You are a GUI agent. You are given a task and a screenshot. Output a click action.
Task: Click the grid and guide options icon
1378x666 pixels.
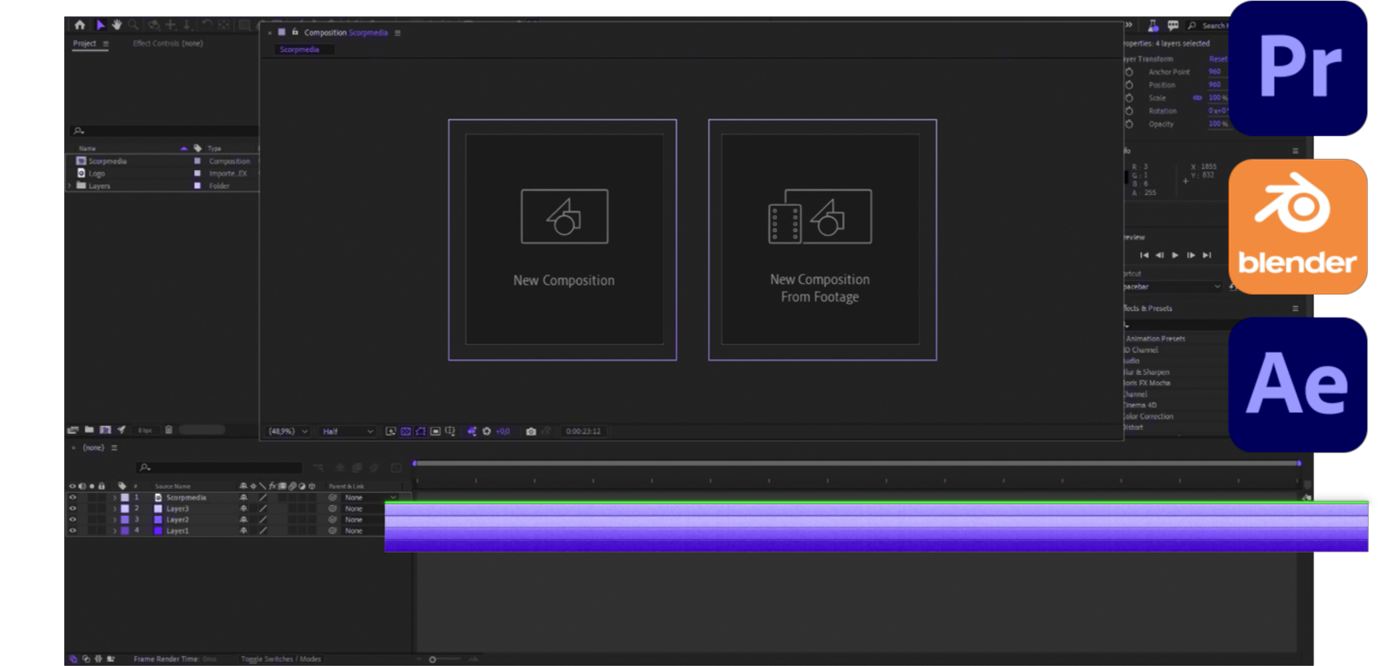point(451,431)
